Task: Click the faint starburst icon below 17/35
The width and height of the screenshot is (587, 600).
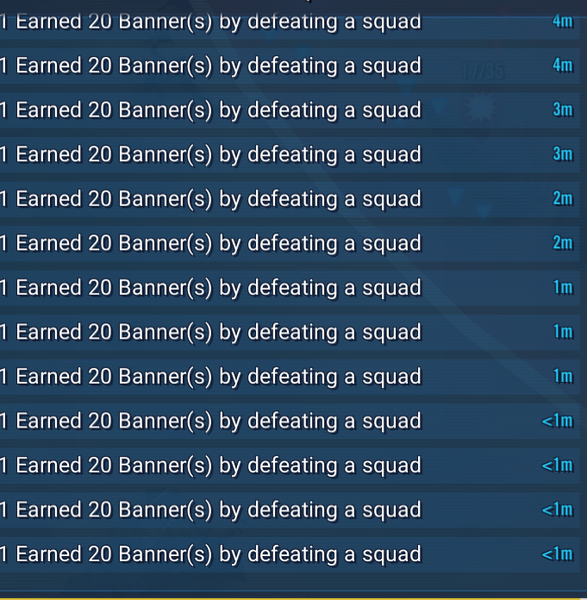Action: point(481,108)
